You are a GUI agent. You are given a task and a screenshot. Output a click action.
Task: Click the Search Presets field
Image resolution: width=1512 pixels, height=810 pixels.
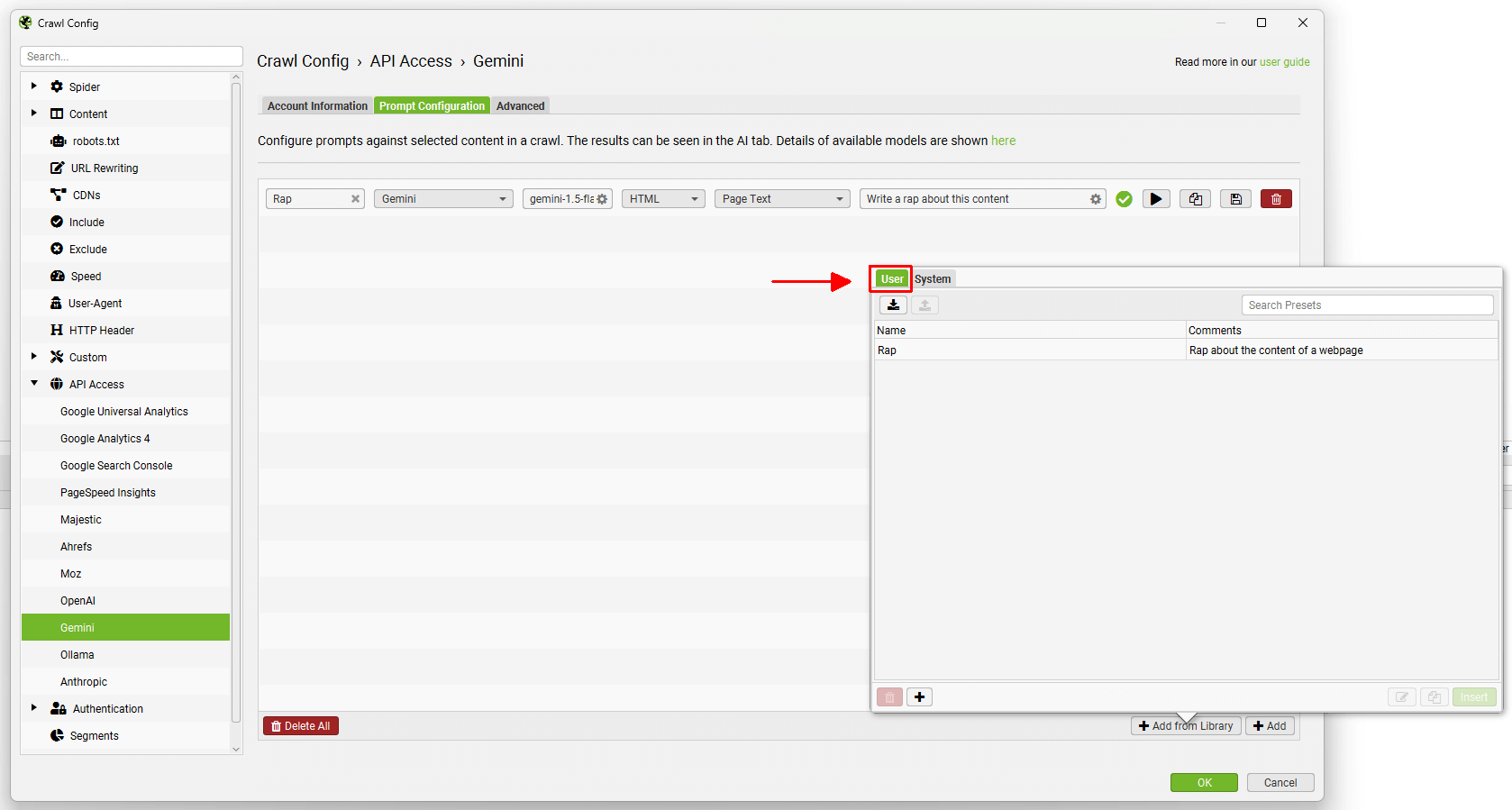(1367, 305)
